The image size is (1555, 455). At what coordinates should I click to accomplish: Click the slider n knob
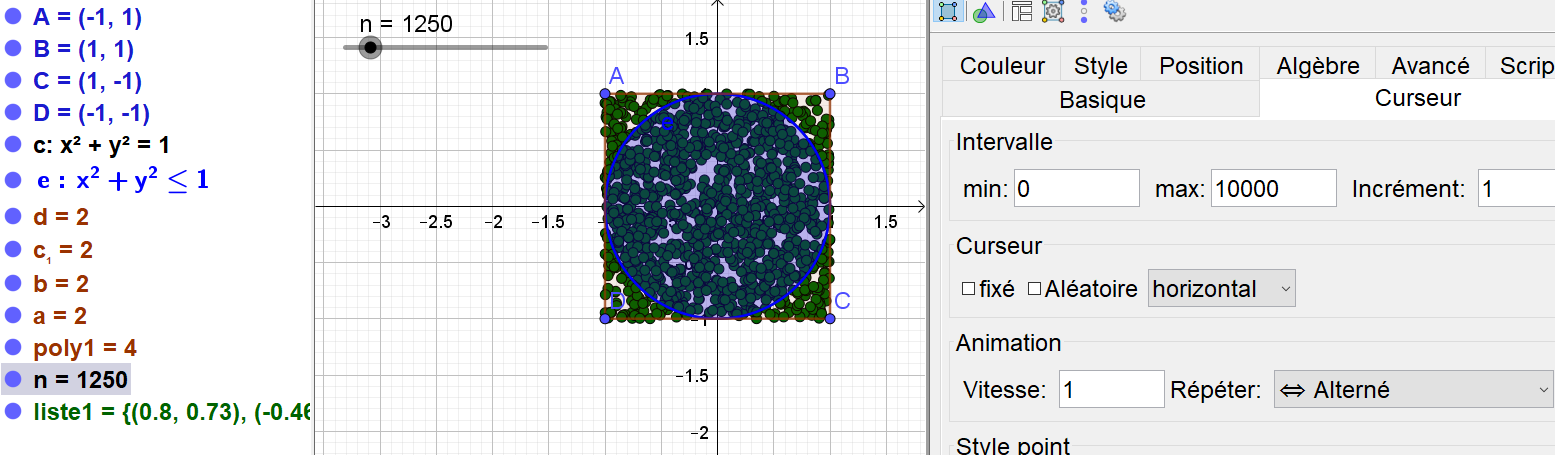point(371,47)
